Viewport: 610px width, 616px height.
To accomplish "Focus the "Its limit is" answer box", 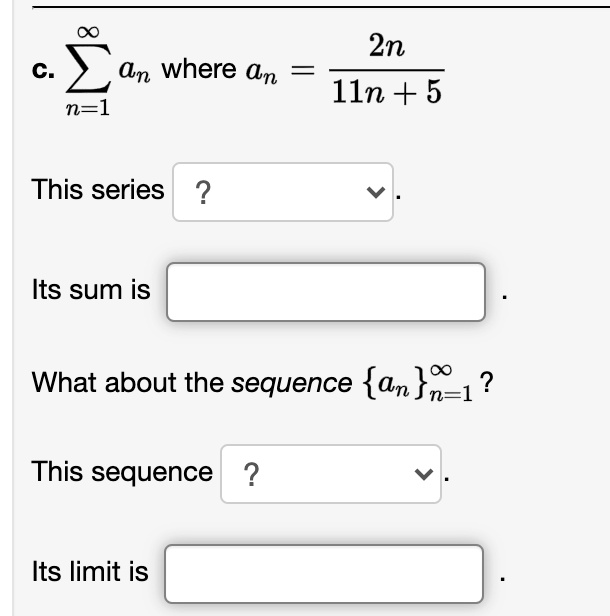I will point(324,574).
